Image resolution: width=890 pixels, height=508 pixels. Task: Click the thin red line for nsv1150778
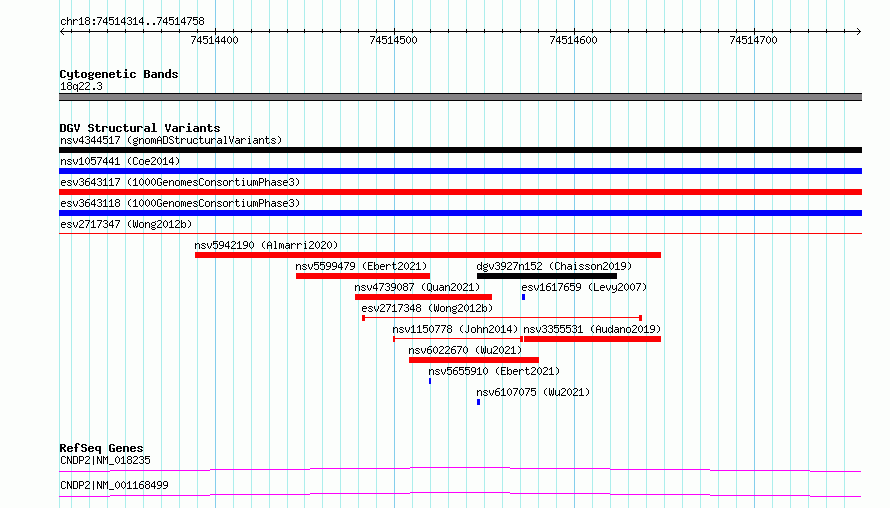click(x=457, y=339)
